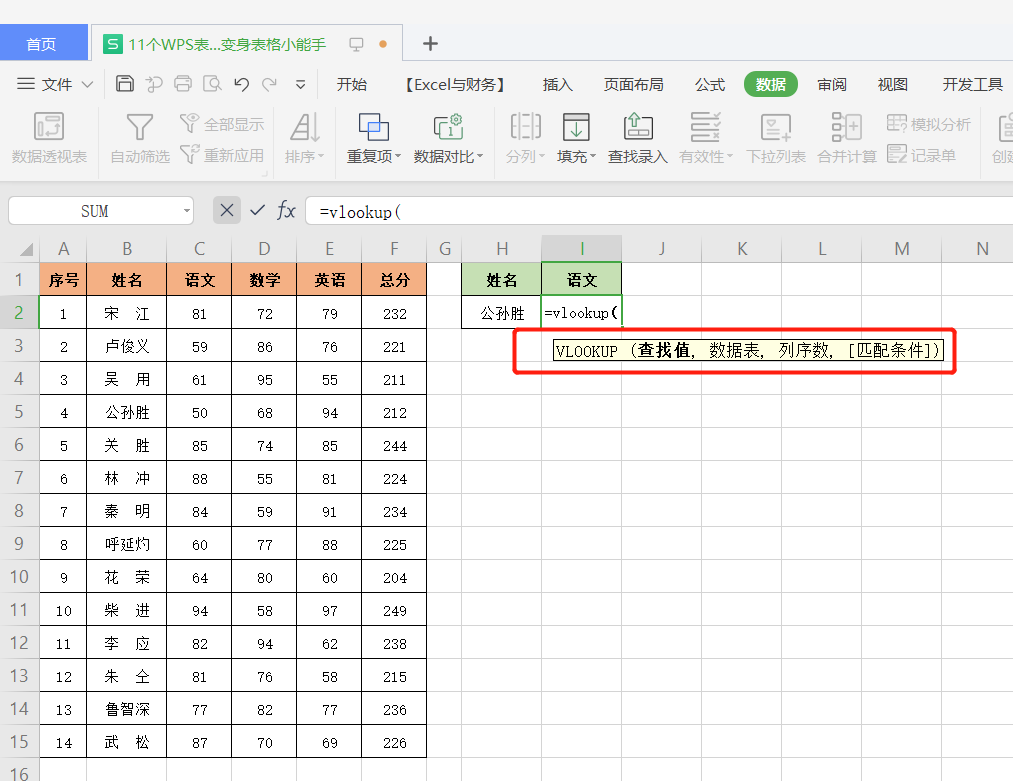
Task: Switch to the 【Excel与财务】 tab
Action: pyautogui.click(x=455, y=84)
